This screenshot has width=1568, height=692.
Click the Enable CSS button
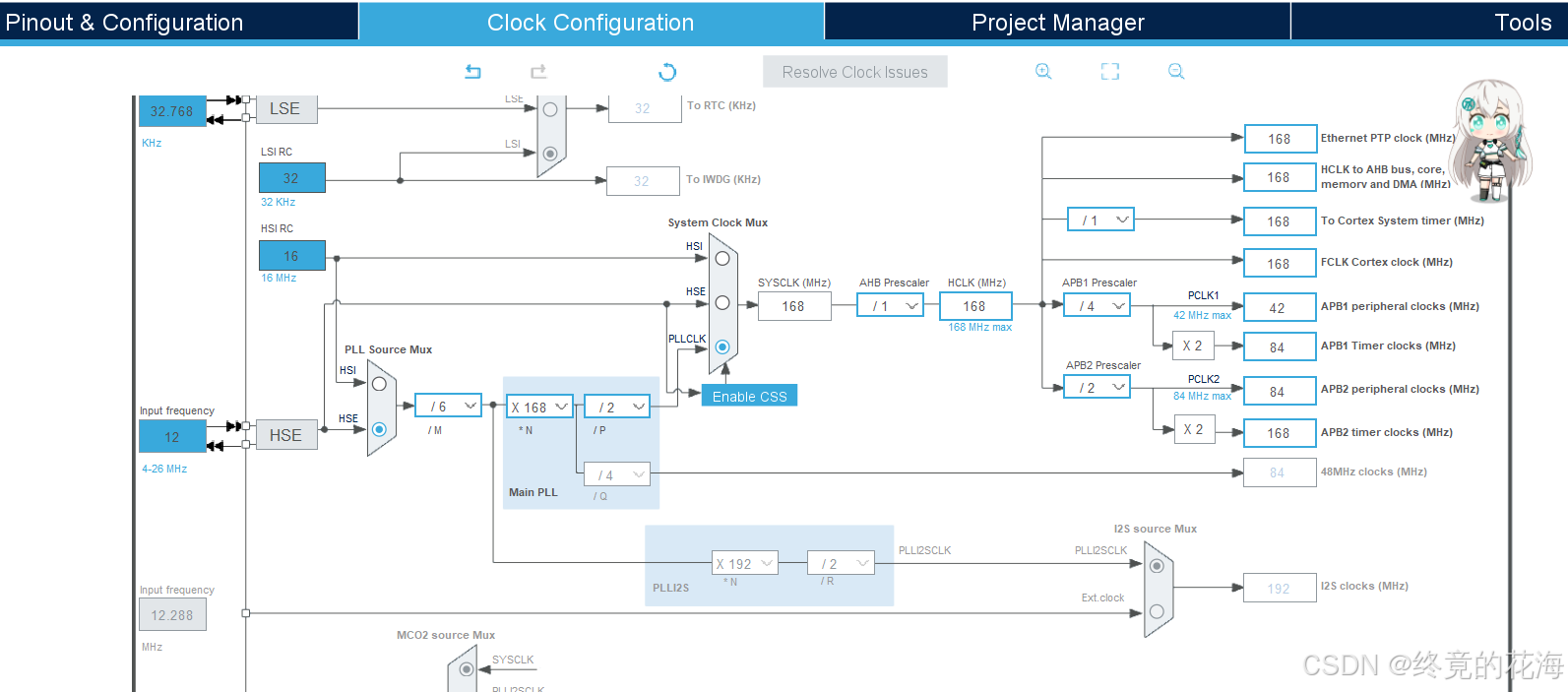coord(749,396)
